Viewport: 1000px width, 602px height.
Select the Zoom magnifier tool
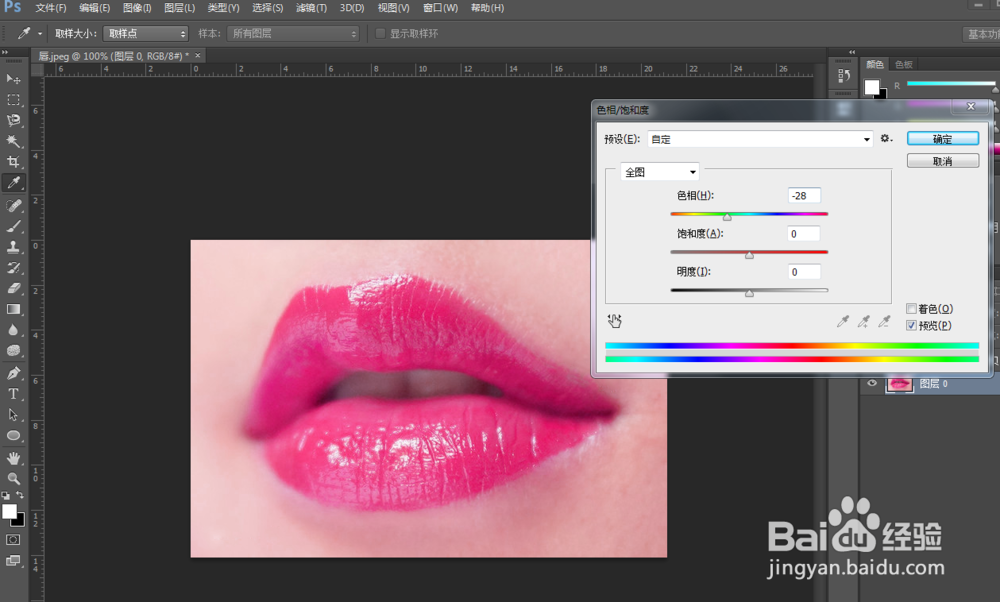[14, 479]
